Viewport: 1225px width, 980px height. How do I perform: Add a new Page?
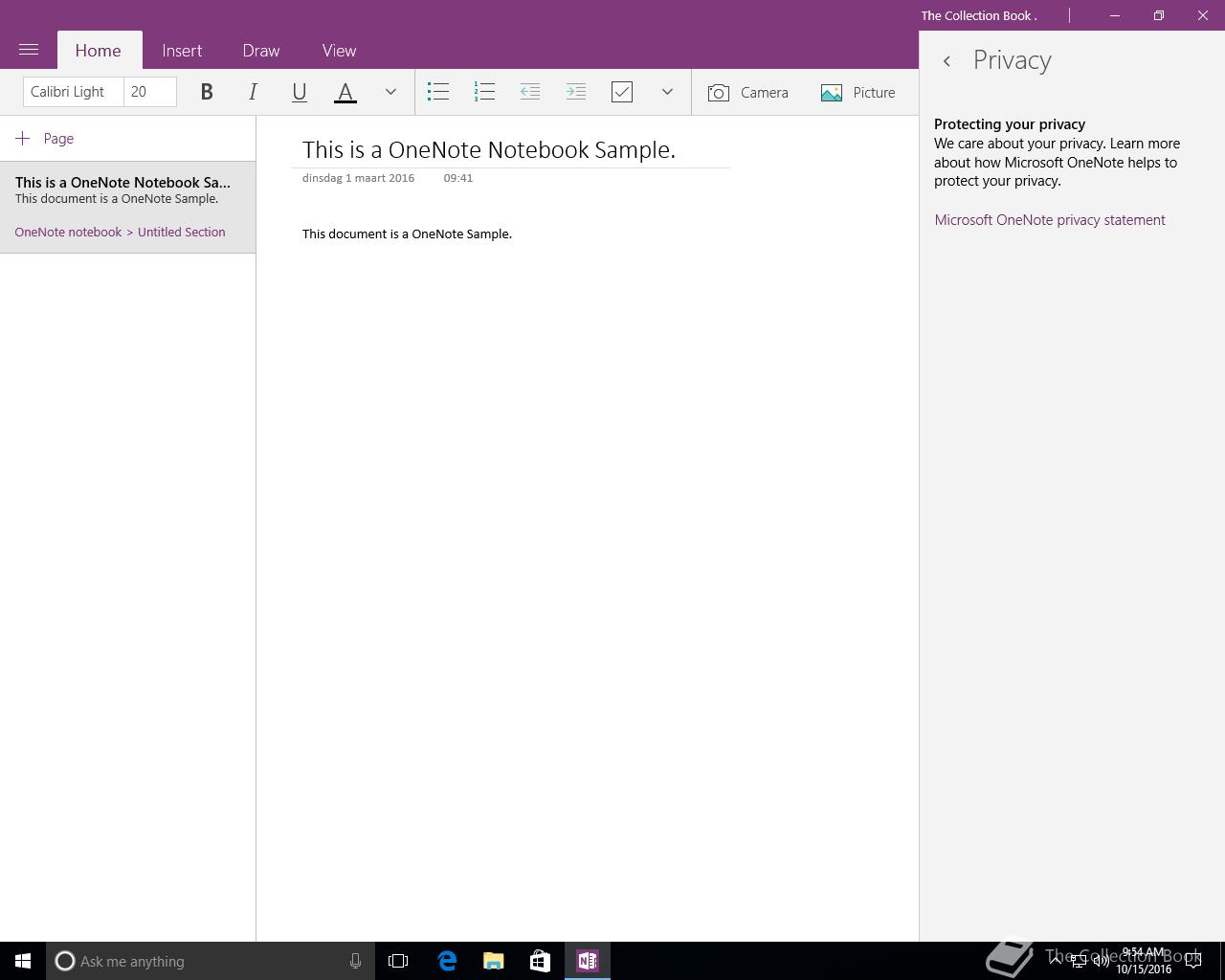click(45, 139)
